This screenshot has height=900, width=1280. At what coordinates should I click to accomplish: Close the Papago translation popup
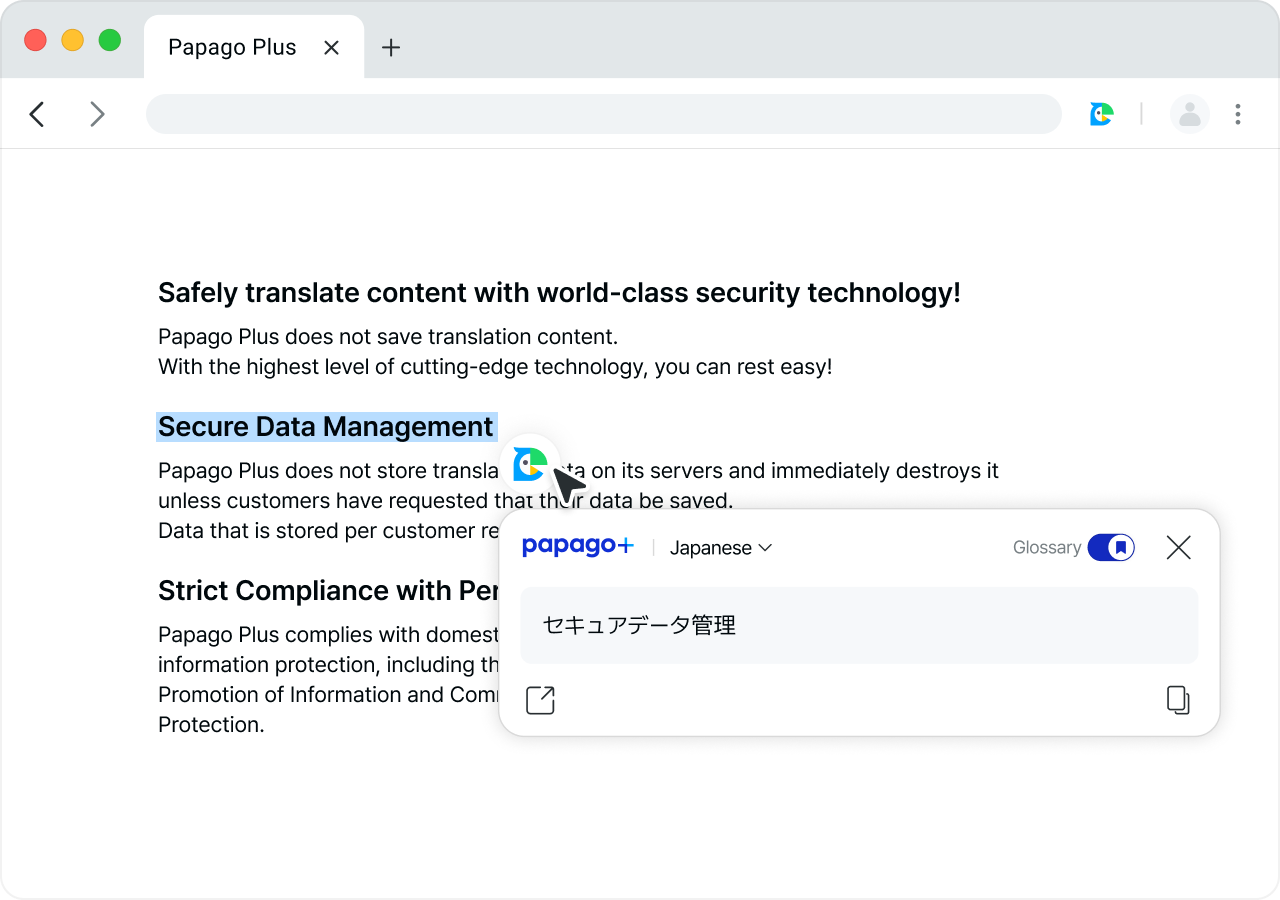(x=1178, y=547)
